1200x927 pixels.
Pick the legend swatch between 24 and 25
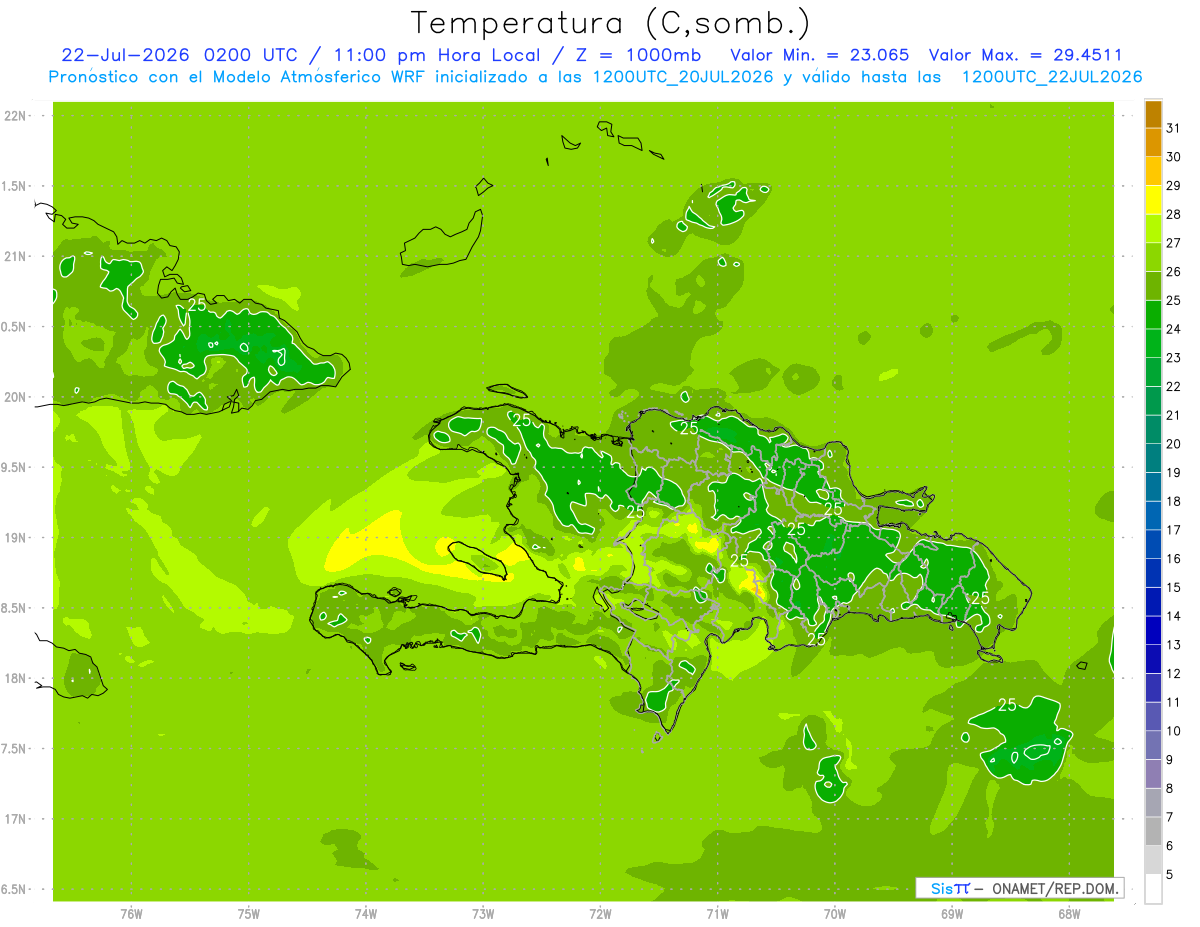[x=1153, y=315]
